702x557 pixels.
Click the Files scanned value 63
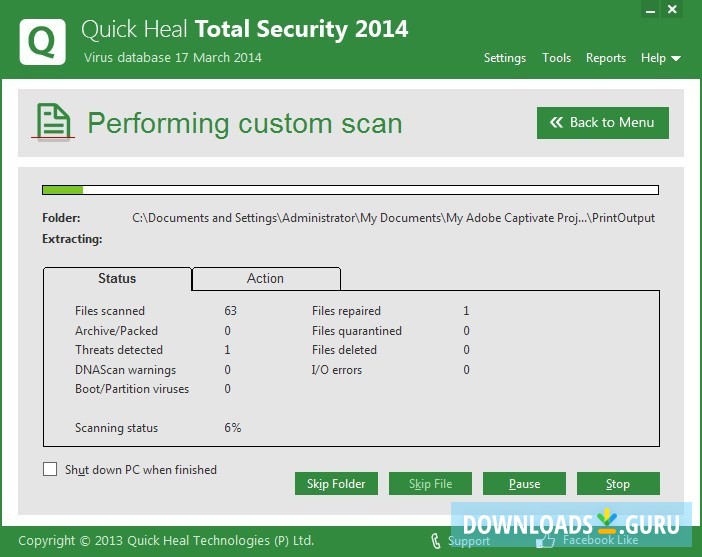pyautogui.click(x=231, y=311)
